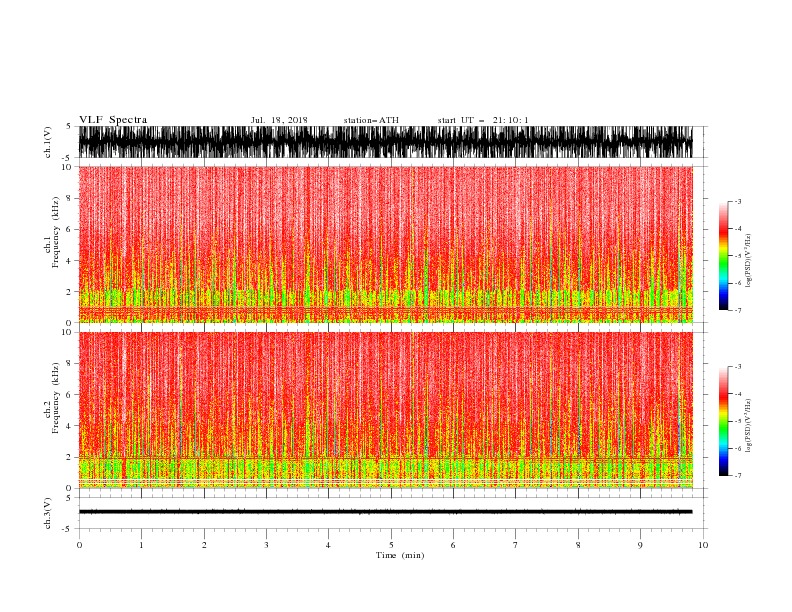Click the "Time (min)" axis label
Image resolution: width=792 pixels, height=612 pixels.
tap(400, 555)
